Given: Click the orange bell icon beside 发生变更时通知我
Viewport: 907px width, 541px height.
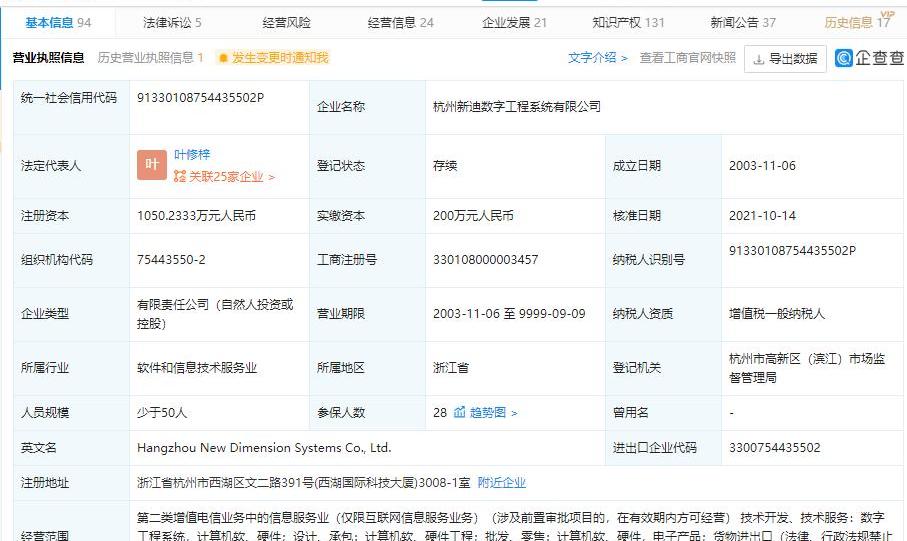Looking at the screenshot, I should (223, 58).
